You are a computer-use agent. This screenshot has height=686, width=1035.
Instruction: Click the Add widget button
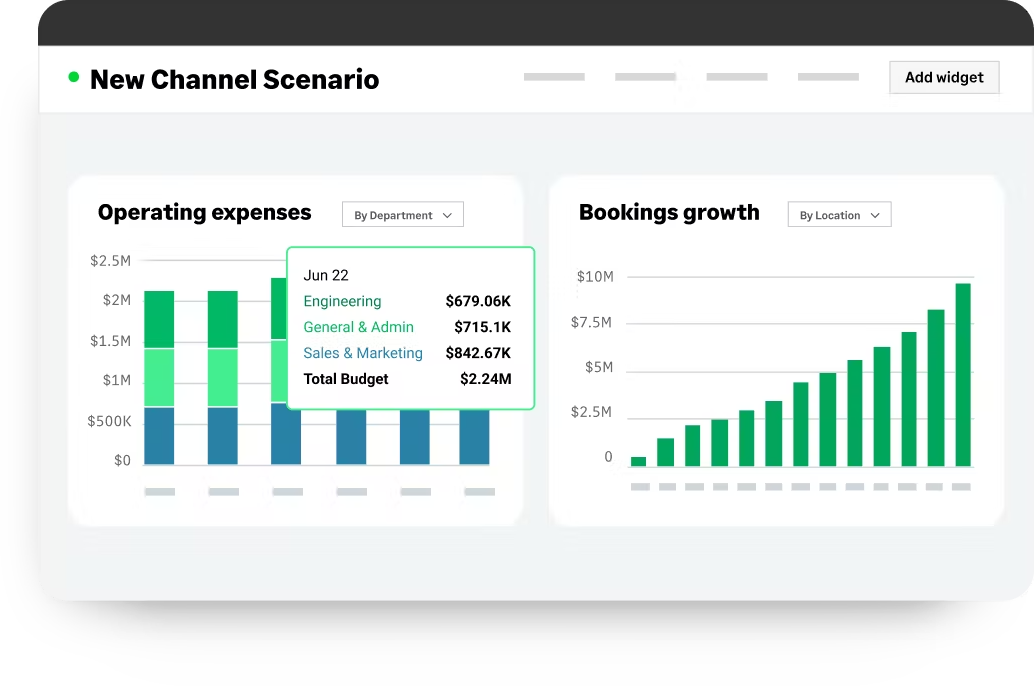click(944, 77)
